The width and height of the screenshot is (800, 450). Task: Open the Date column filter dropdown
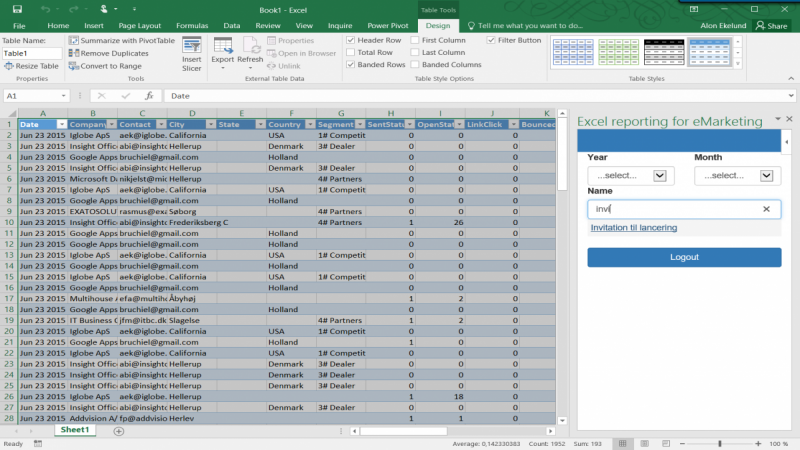(x=61, y=124)
